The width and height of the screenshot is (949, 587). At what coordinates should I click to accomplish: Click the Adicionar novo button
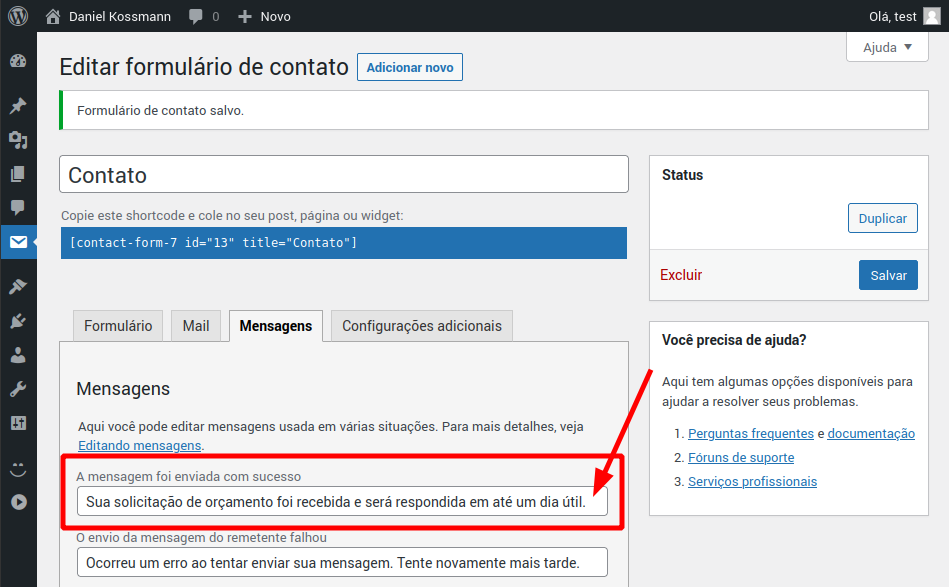(410, 68)
